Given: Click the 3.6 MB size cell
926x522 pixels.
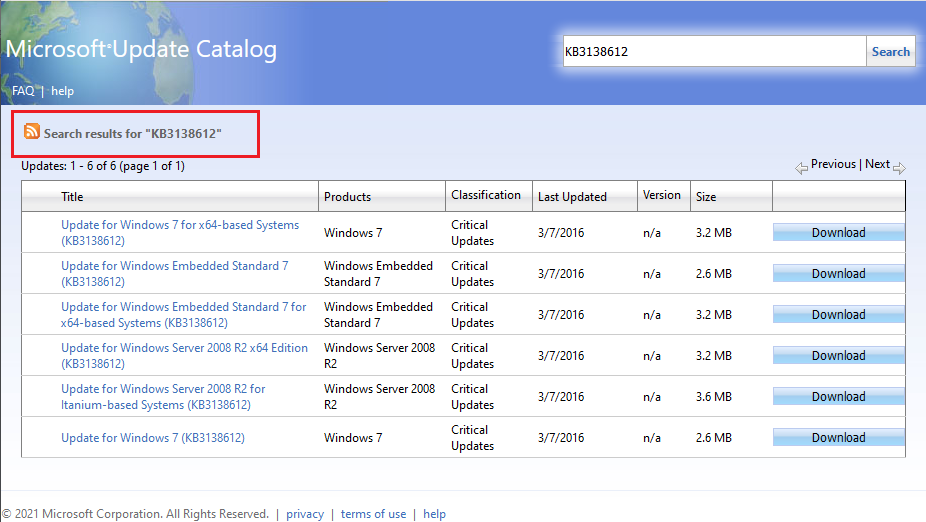Looking at the screenshot, I should point(713,397).
